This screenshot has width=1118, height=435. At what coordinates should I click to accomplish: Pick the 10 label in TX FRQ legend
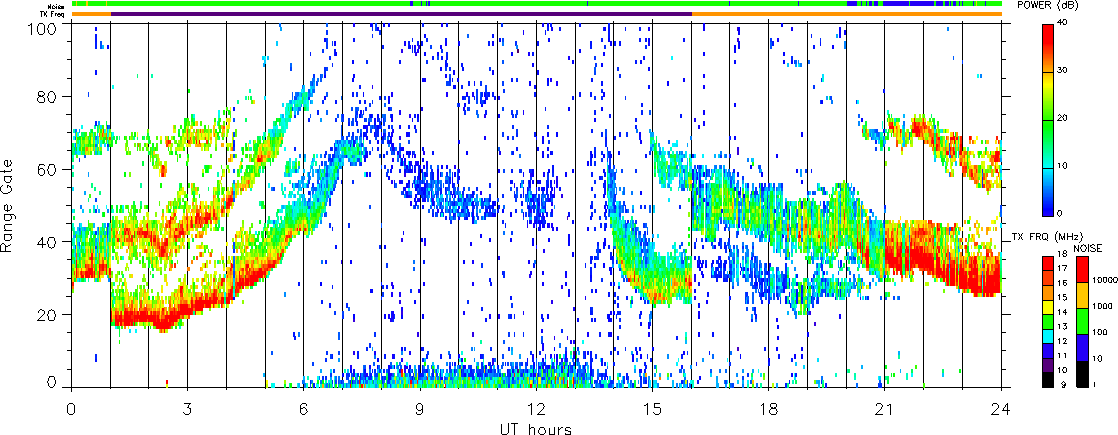click(x=1062, y=370)
